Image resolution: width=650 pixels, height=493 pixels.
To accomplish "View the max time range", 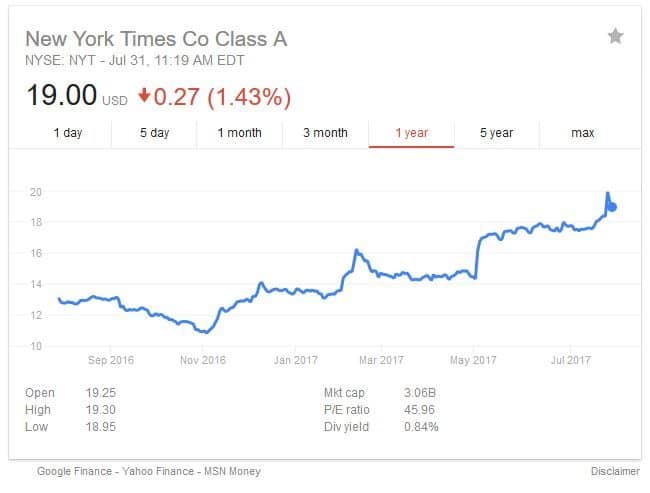I will click(583, 133).
